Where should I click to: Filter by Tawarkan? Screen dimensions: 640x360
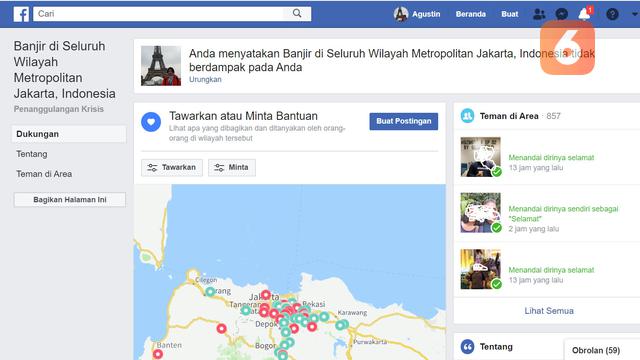click(x=172, y=167)
